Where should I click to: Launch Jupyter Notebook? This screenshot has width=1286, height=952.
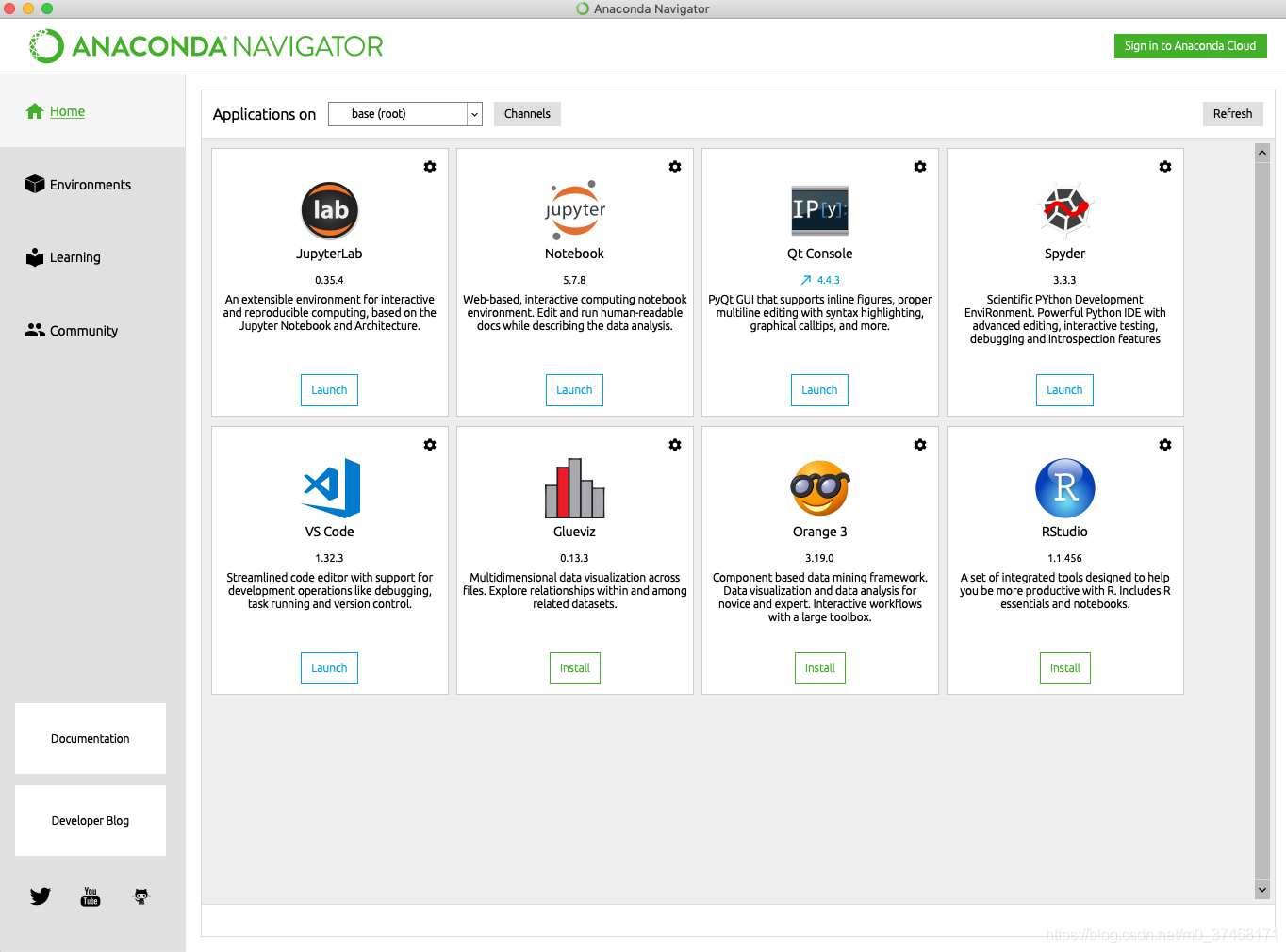[574, 390]
